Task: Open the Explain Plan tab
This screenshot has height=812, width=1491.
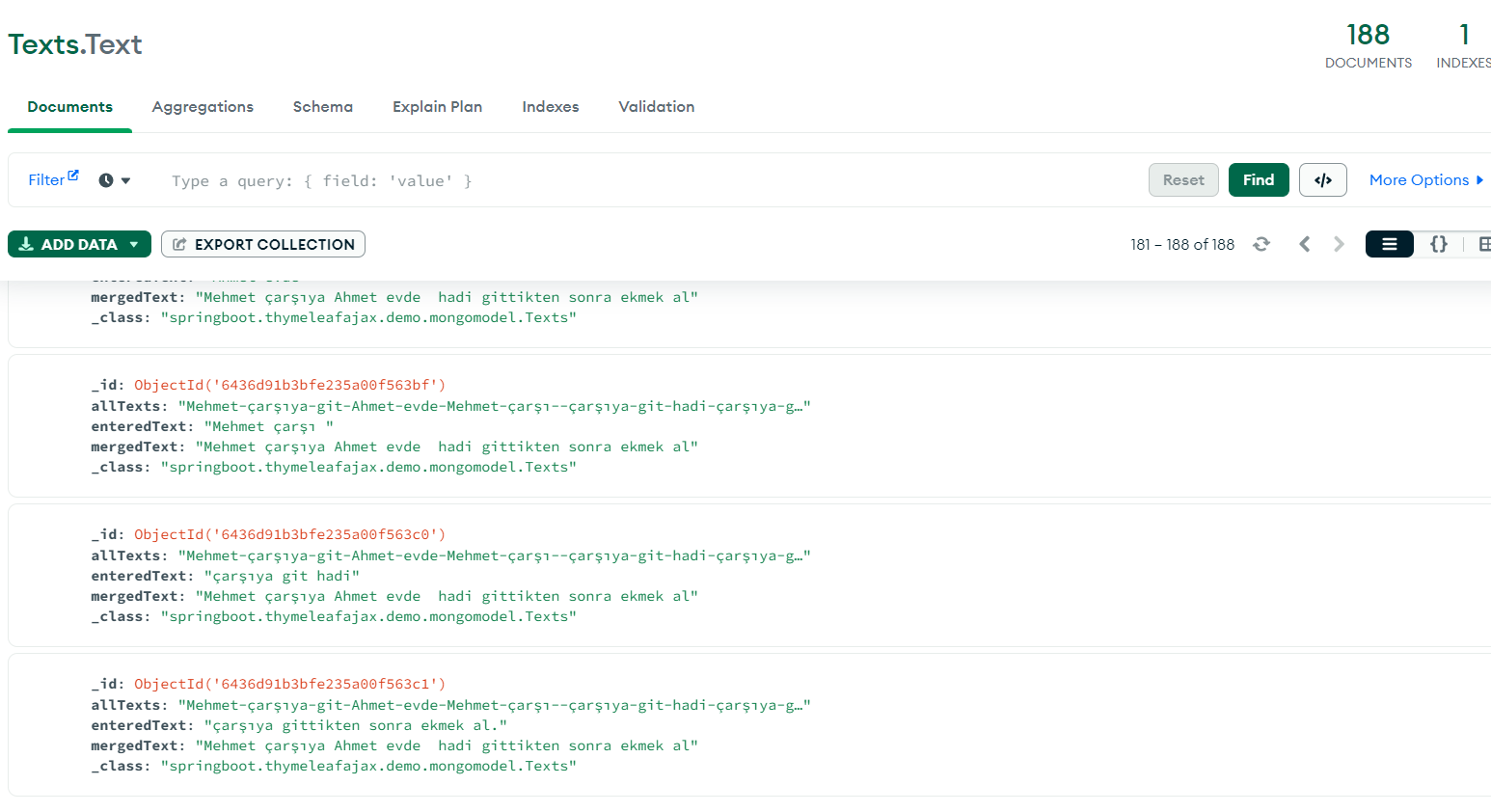Action: point(437,107)
